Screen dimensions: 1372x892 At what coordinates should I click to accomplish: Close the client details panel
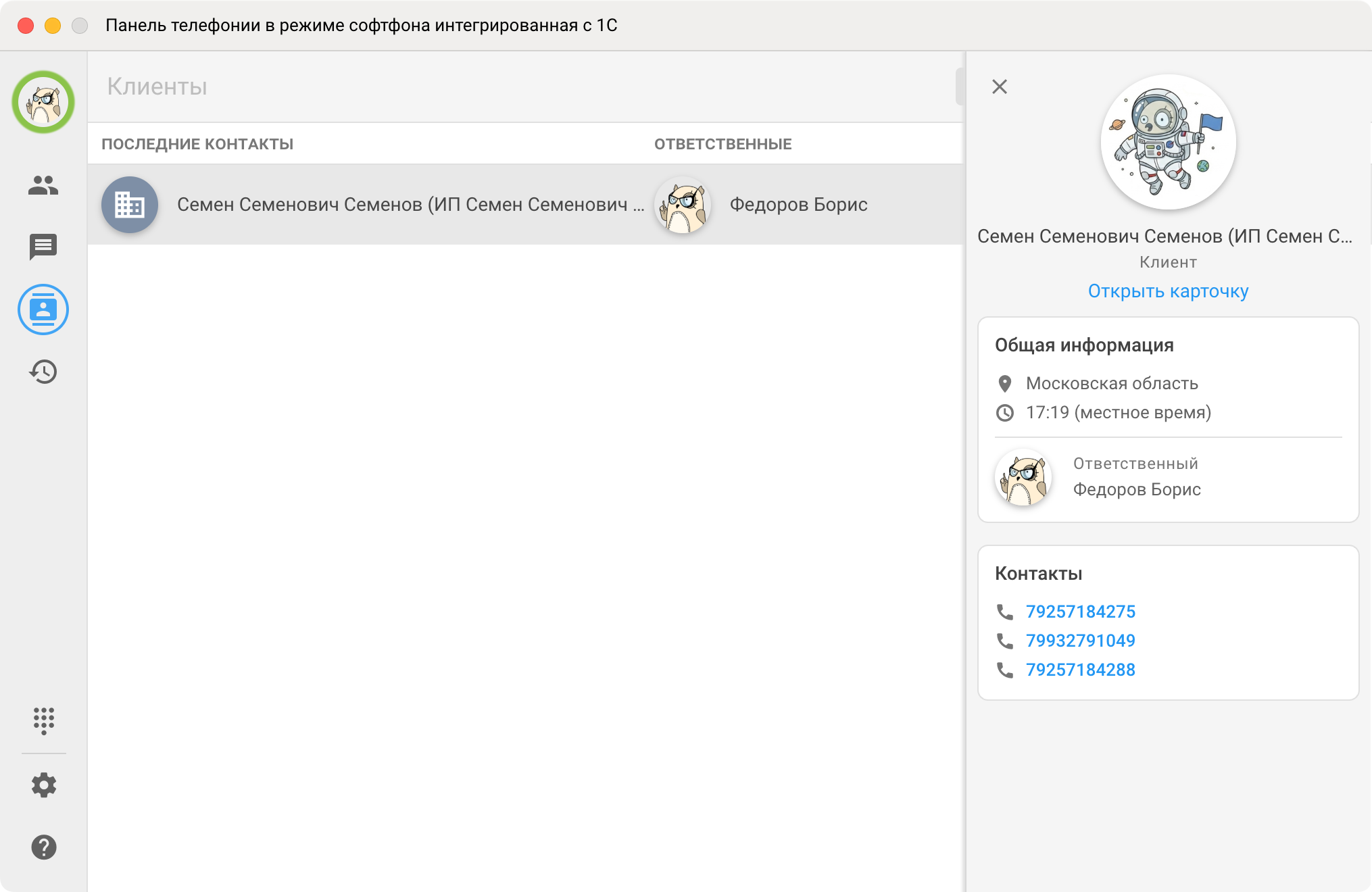(x=1000, y=86)
